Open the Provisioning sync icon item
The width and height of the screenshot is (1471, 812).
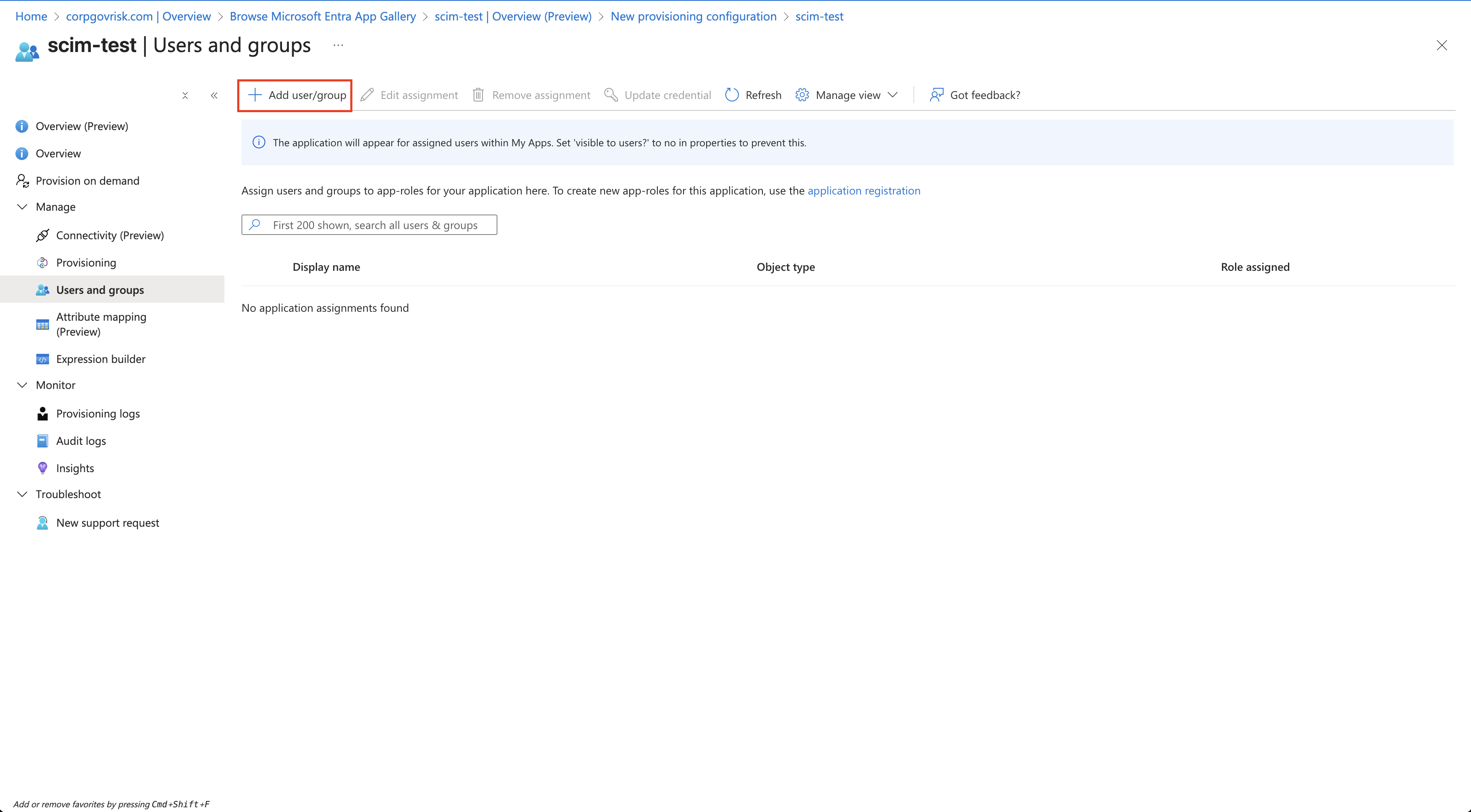click(x=42, y=263)
